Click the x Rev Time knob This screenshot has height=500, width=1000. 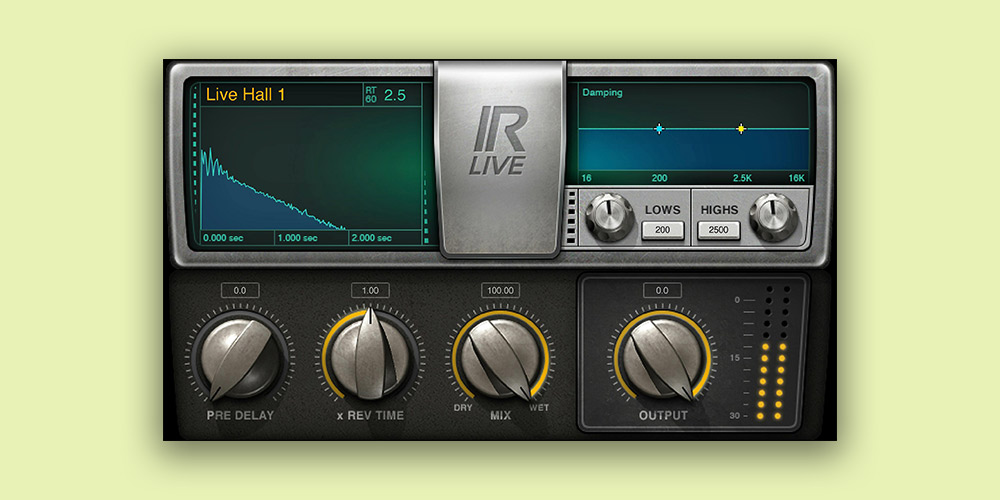(370, 356)
